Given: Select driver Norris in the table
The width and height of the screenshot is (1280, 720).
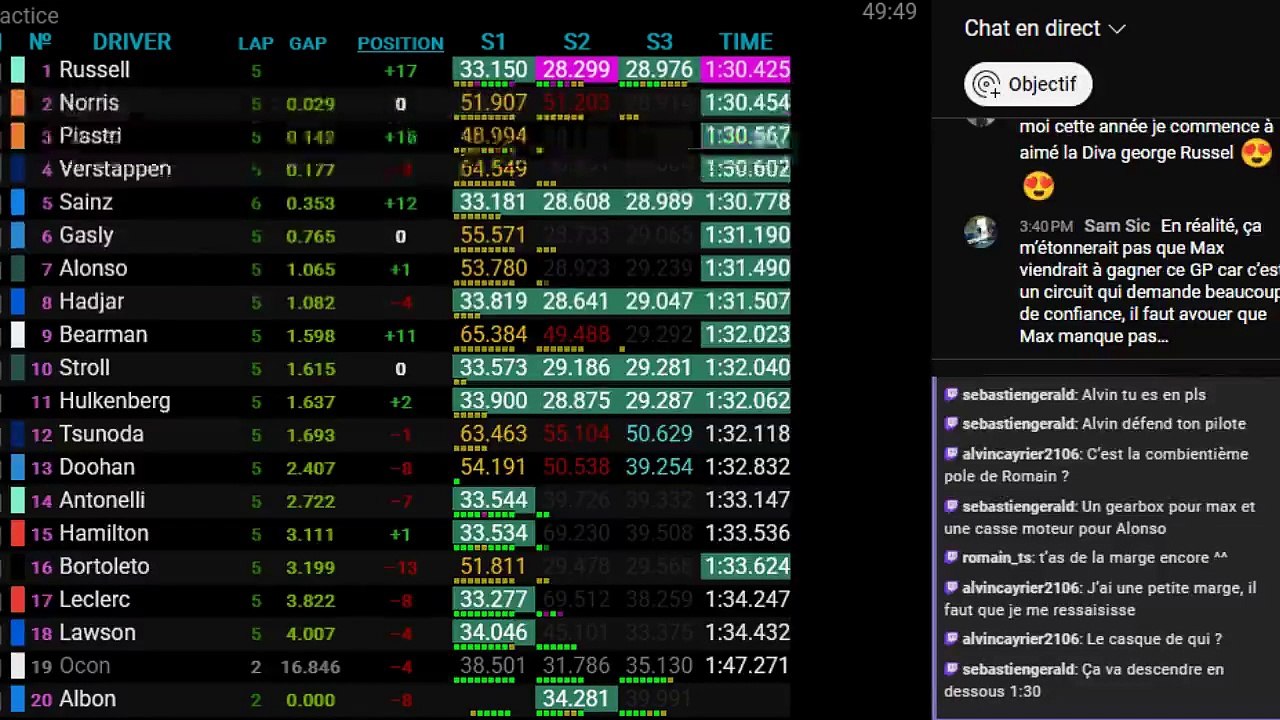Looking at the screenshot, I should 89,103.
